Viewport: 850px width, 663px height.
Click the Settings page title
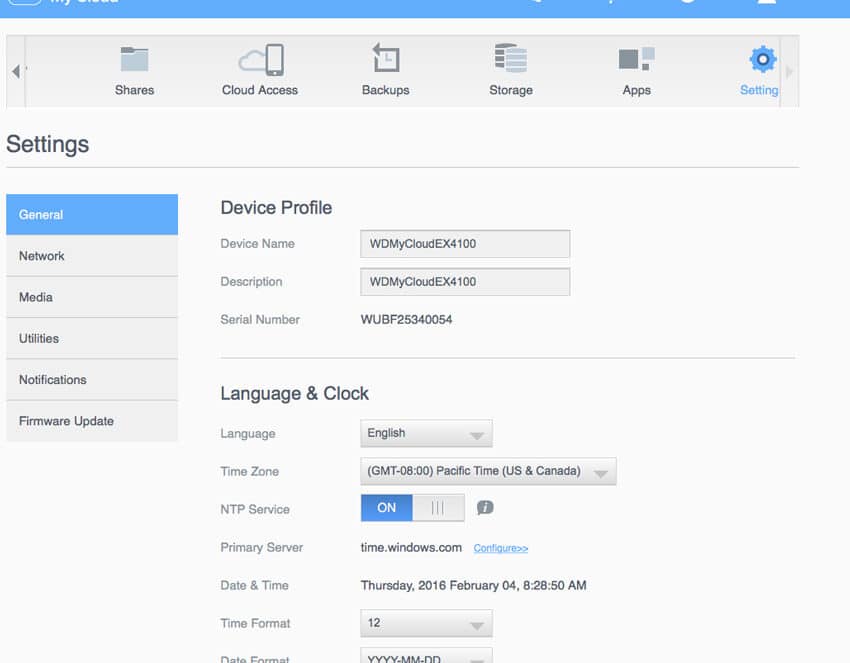48,144
